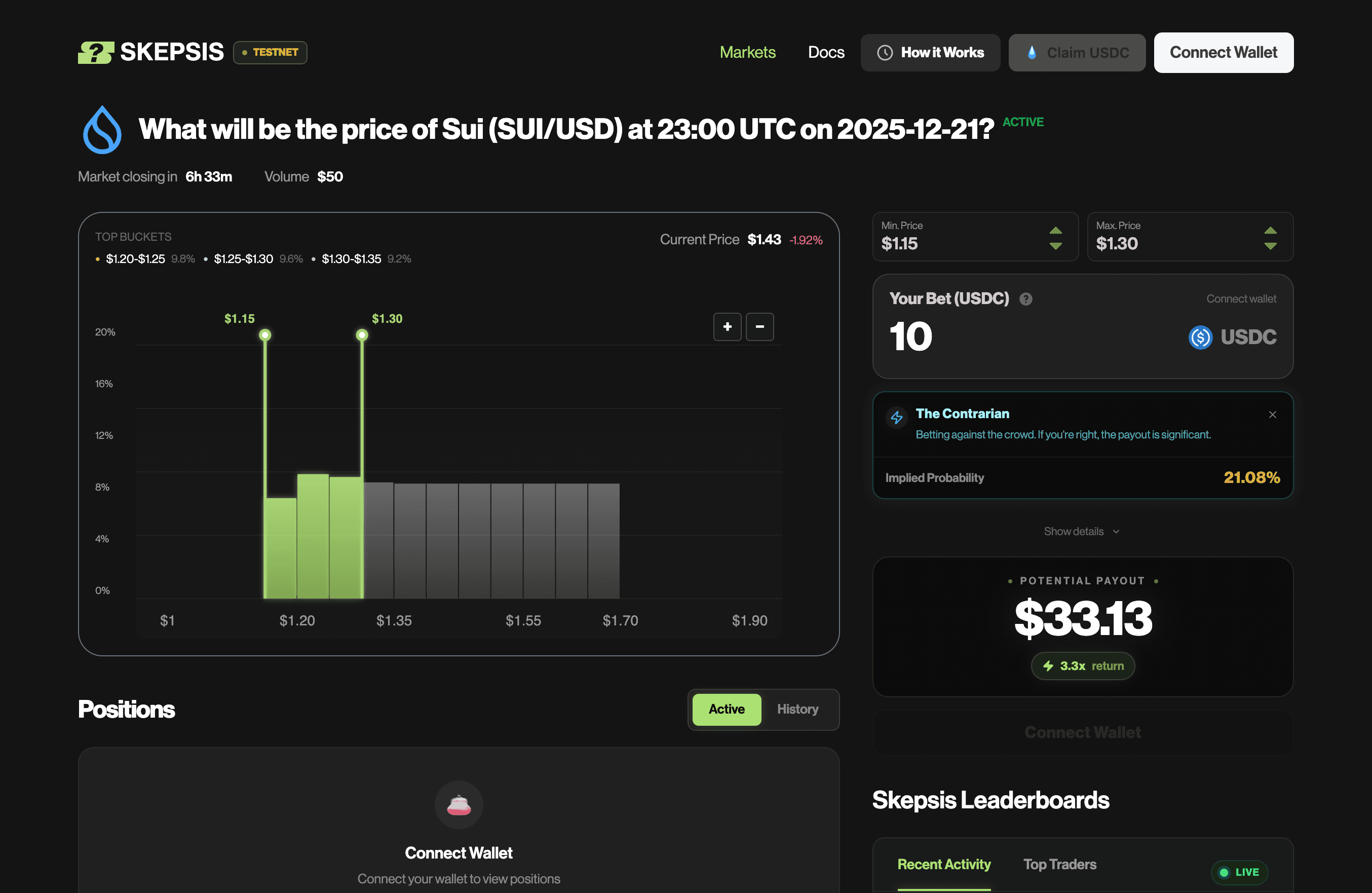Select the Active positions toggle

point(727,709)
